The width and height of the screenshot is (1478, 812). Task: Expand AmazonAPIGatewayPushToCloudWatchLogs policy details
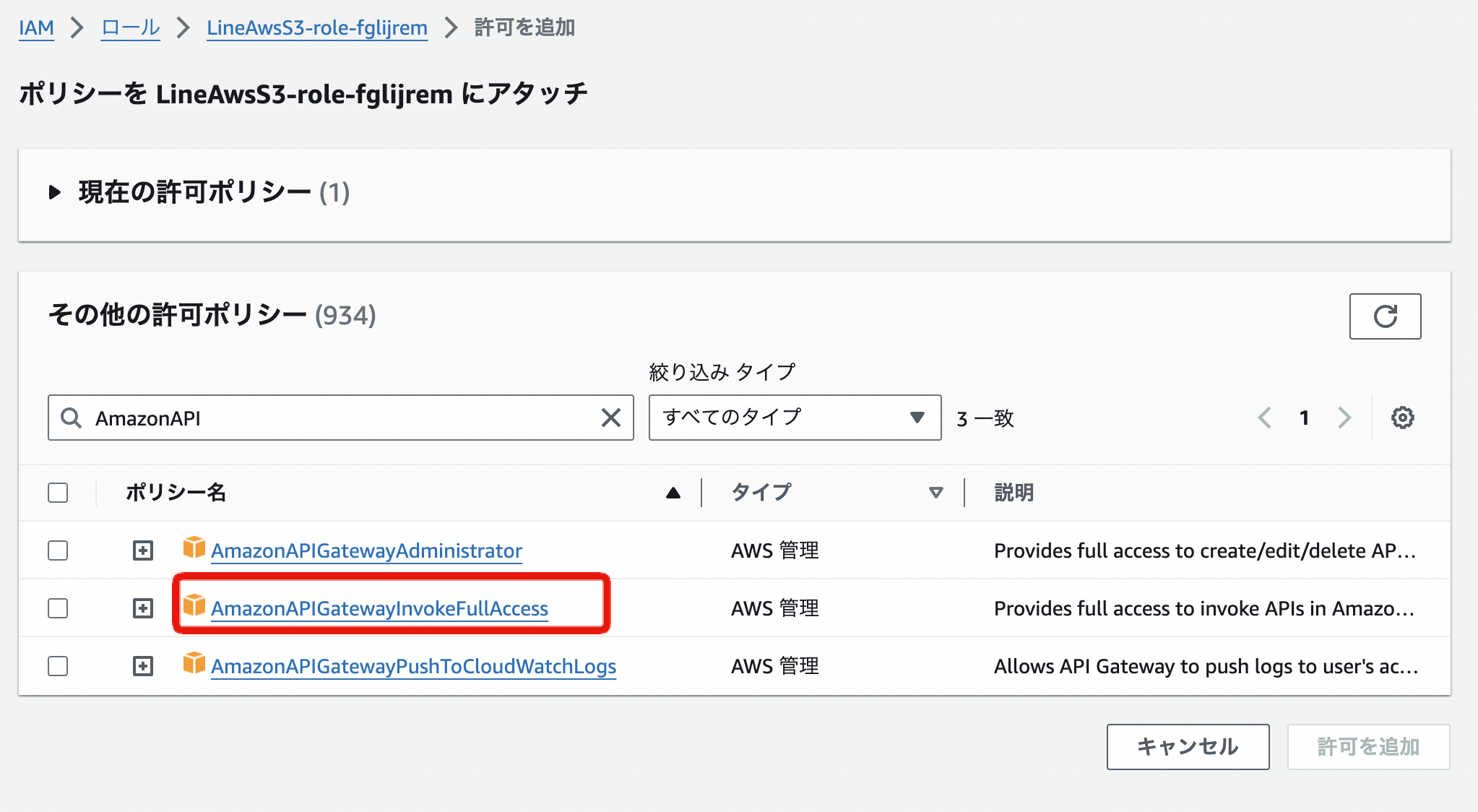tap(143, 666)
